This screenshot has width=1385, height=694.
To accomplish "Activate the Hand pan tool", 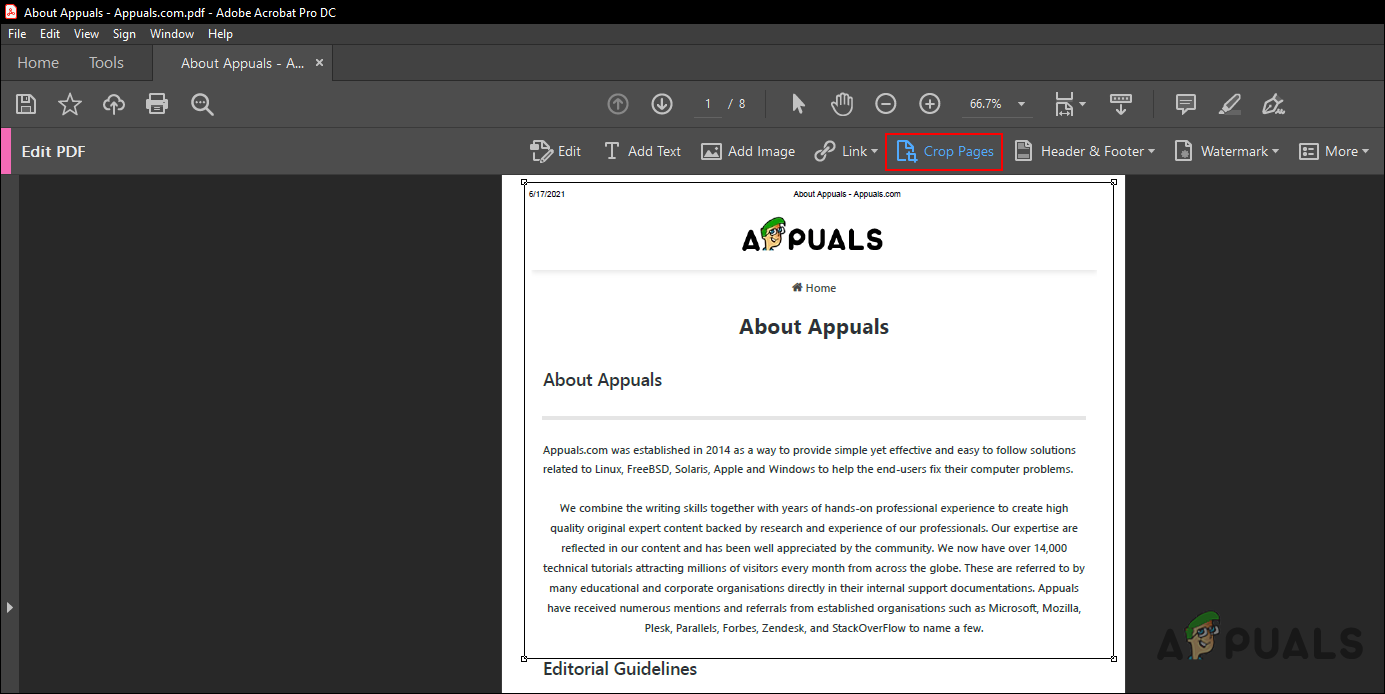I will 842,104.
